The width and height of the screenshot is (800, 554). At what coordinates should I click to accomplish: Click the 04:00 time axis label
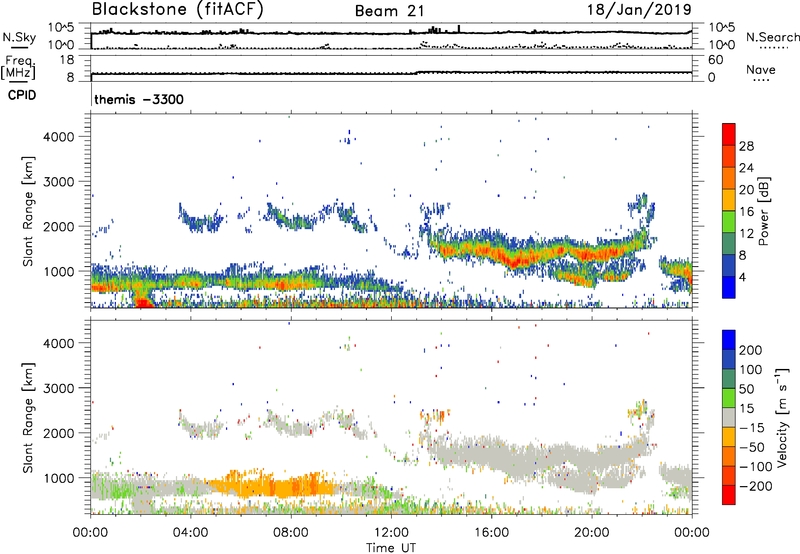190,533
